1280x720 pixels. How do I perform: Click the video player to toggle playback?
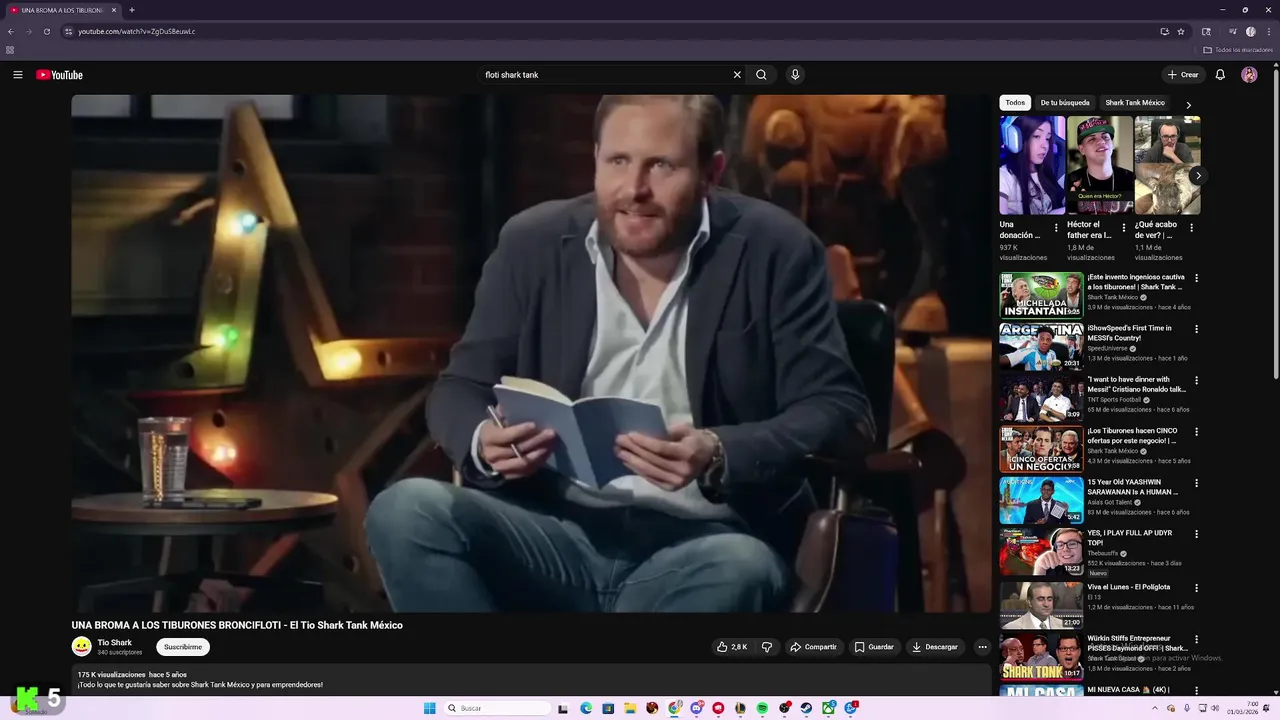pos(531,353)
